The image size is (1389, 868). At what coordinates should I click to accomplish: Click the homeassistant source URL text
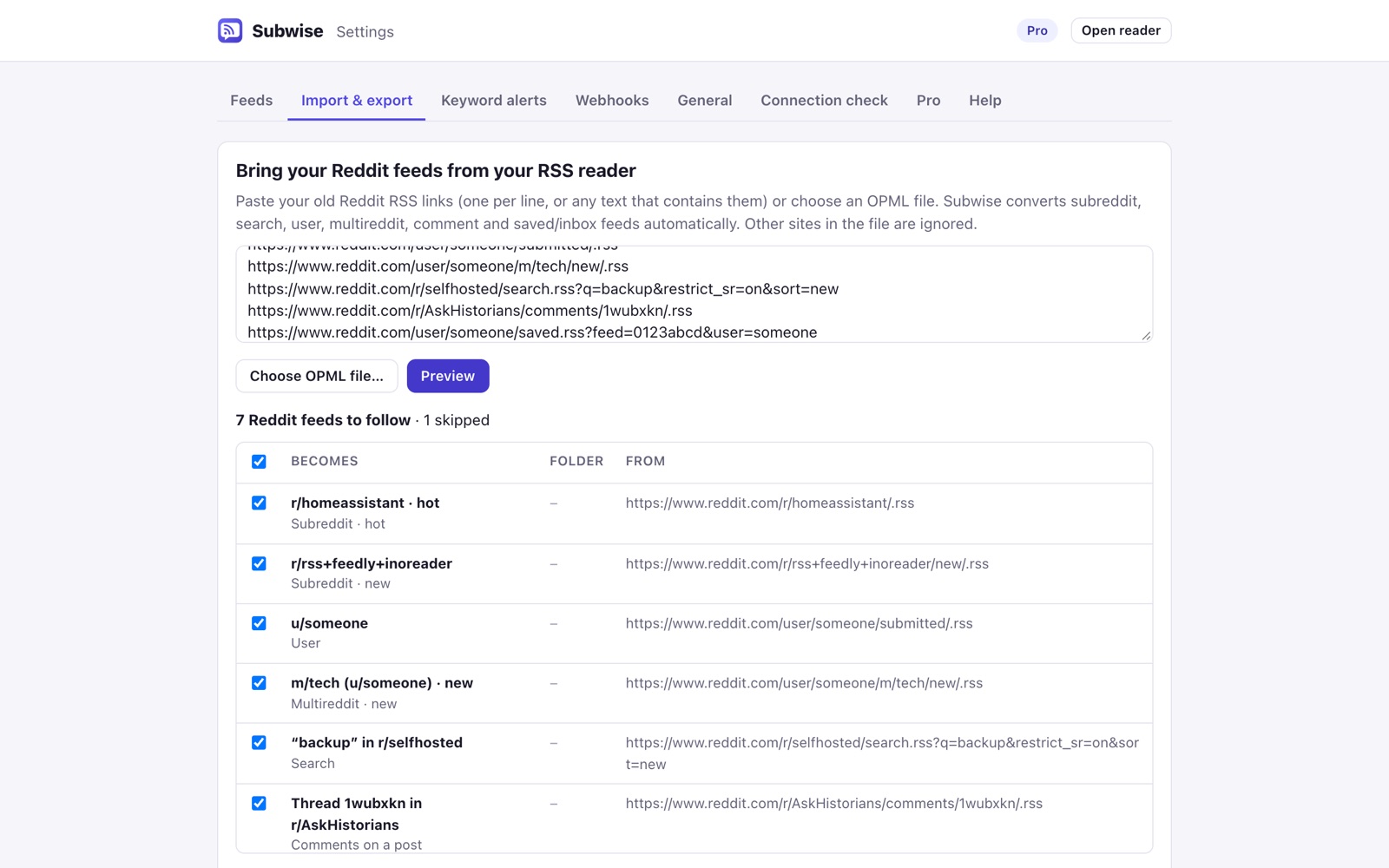770,503
